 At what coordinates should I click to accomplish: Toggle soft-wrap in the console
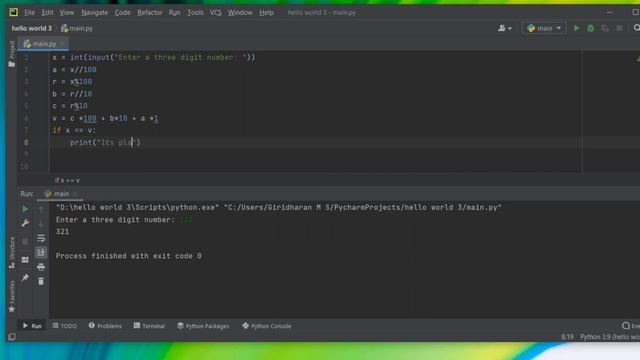tap(41, 238)
